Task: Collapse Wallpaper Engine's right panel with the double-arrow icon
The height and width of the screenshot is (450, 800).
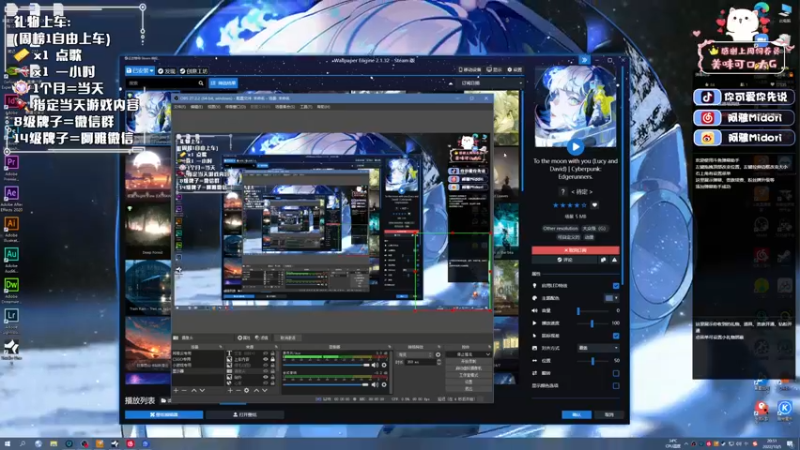Action: point(584,60)
